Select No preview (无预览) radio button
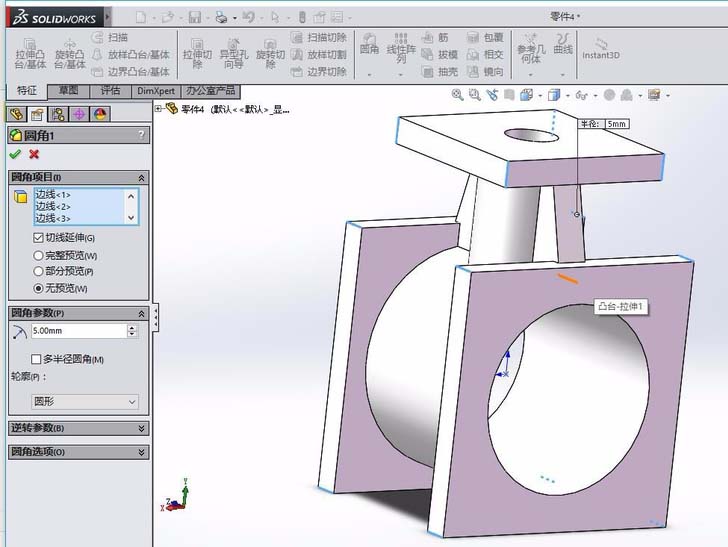Image resolution: width=728 pixels, height=547 pixels. [38, 288]
